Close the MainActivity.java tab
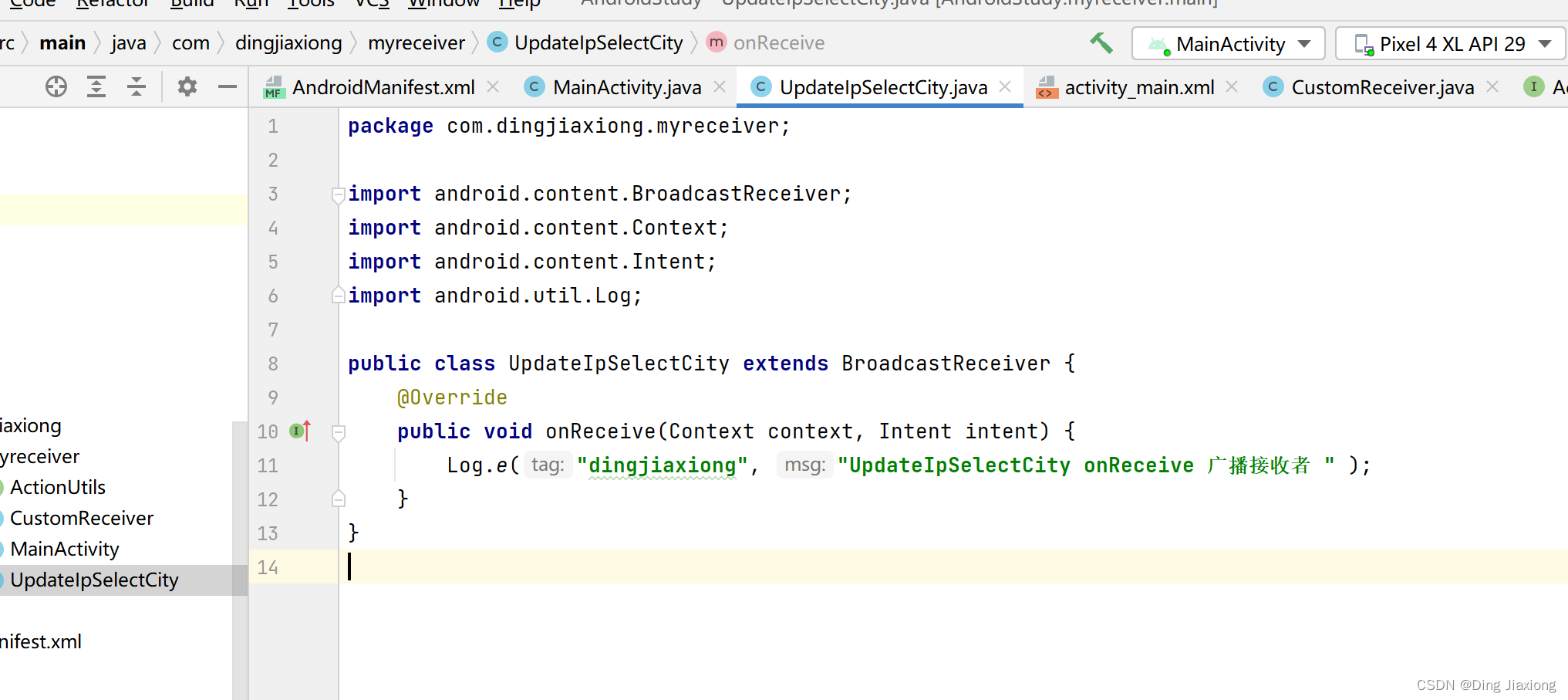Screen dimensions: 1568x700 [720, 86]
